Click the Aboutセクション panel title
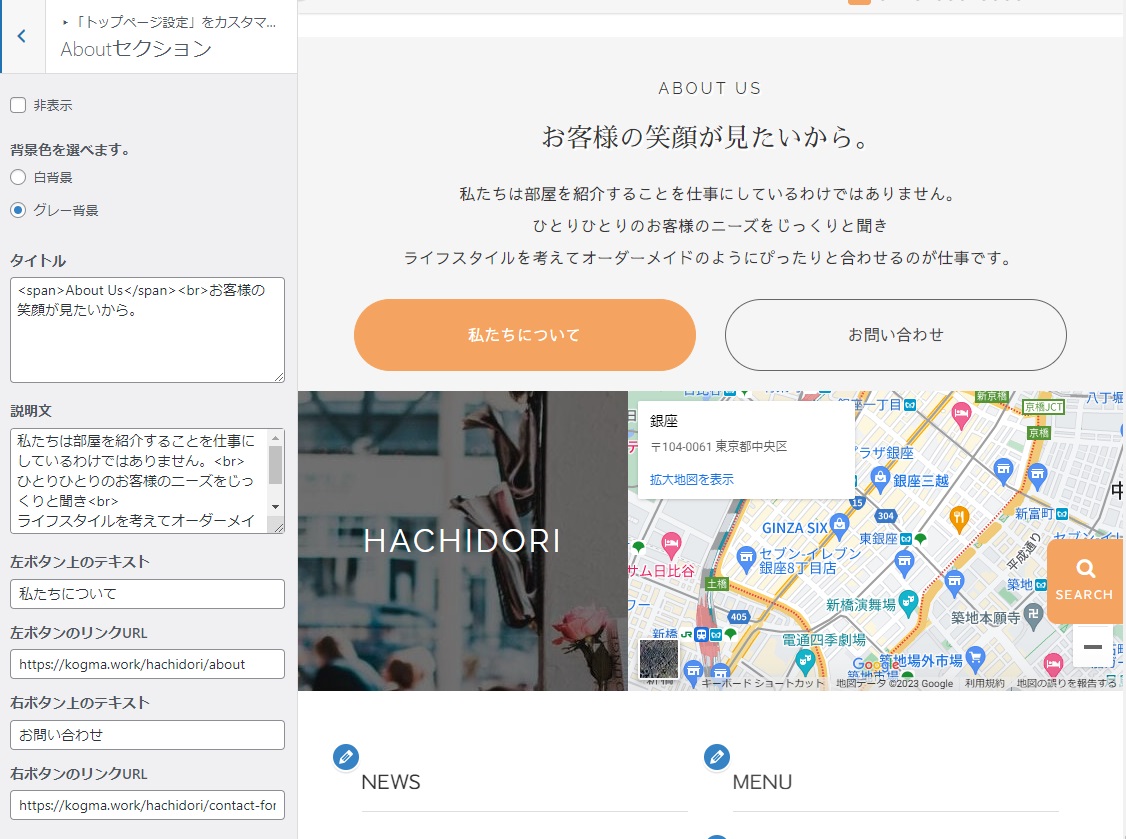This screenshot has height=839, width=1126. pos(136,49)
